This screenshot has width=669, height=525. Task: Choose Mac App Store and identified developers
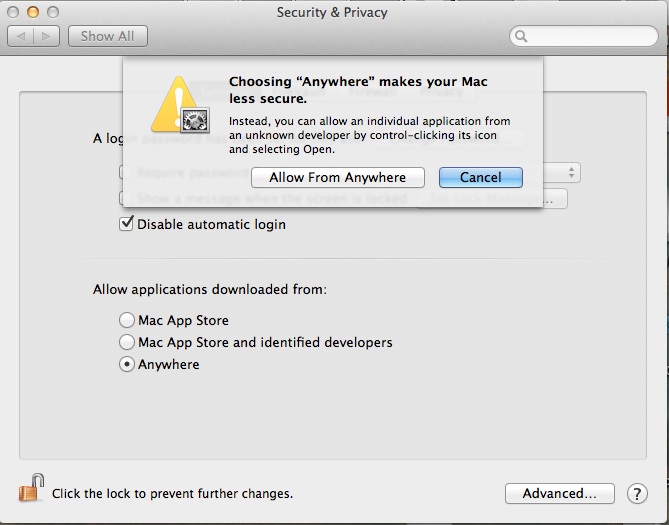click(126, 342)
